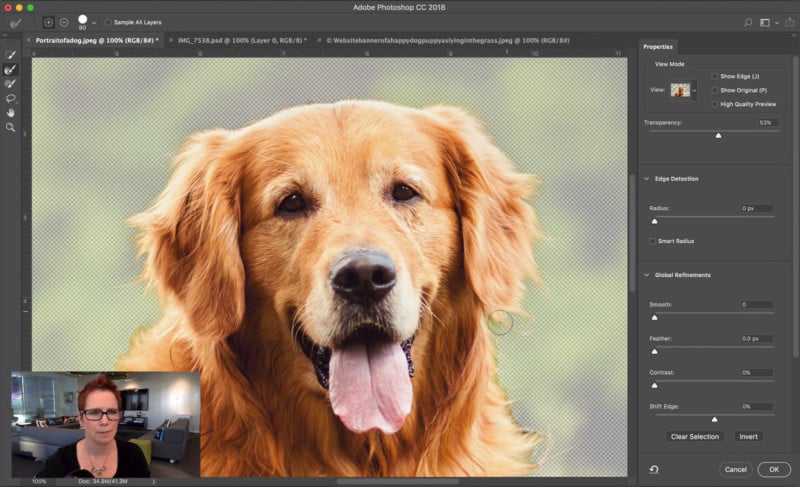Close the Portraitofadog.jpeg tab
This screenshot has height=487, width=800.
pos(29,40)
